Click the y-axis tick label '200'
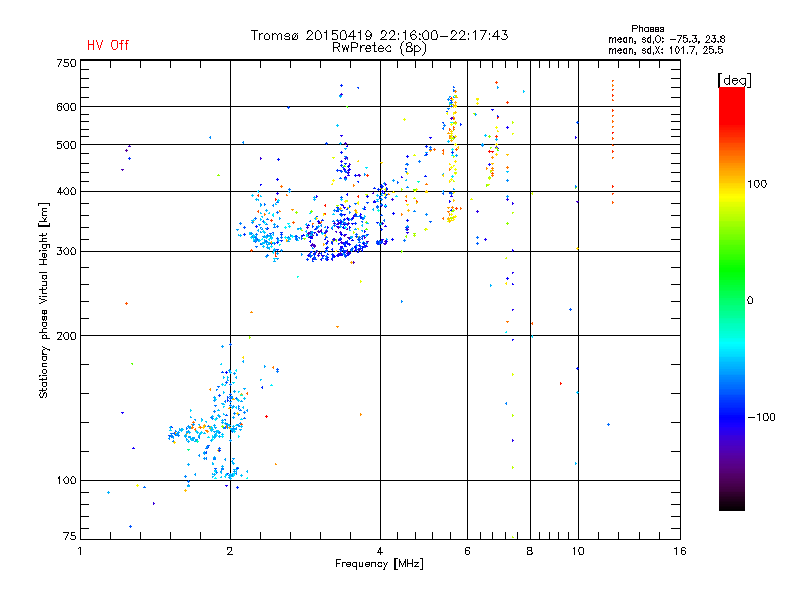 coord(66,336)
